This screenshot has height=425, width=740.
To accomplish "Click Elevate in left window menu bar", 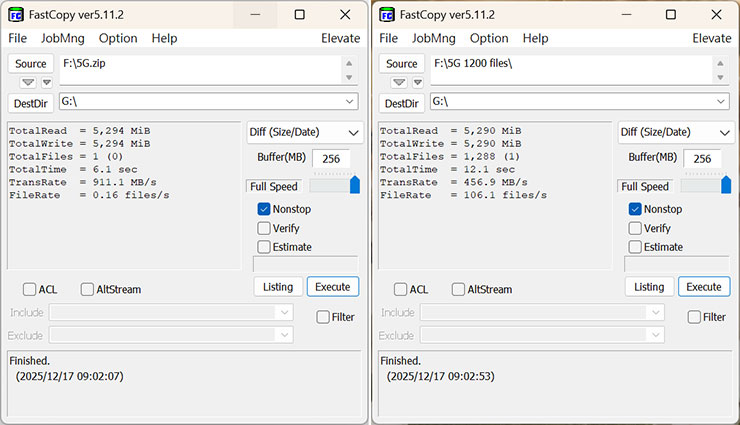I will [341, 38].
